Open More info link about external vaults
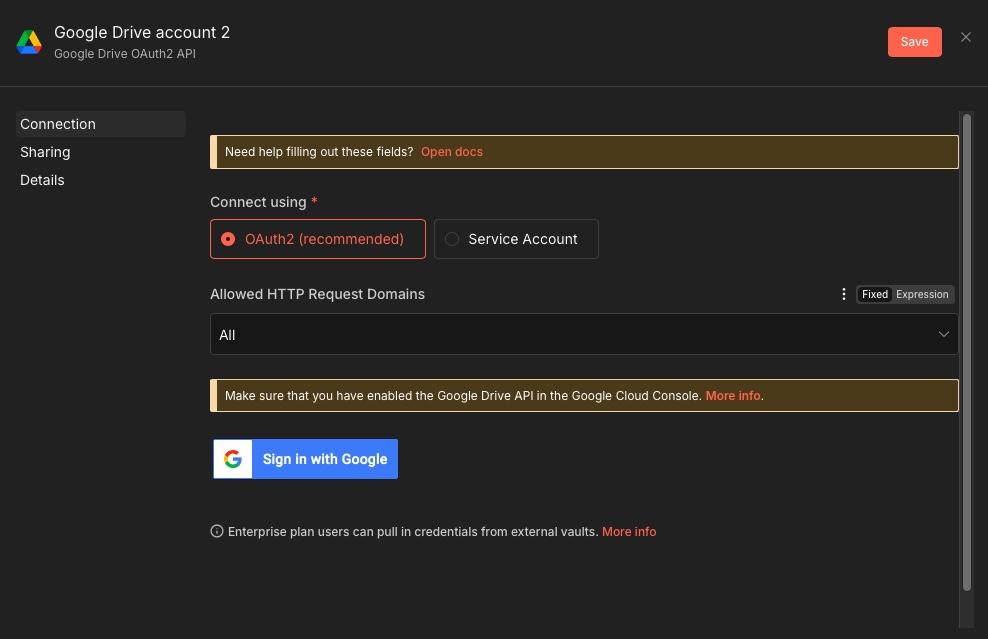This screenshot has height=639, width=988. (629, 532)
